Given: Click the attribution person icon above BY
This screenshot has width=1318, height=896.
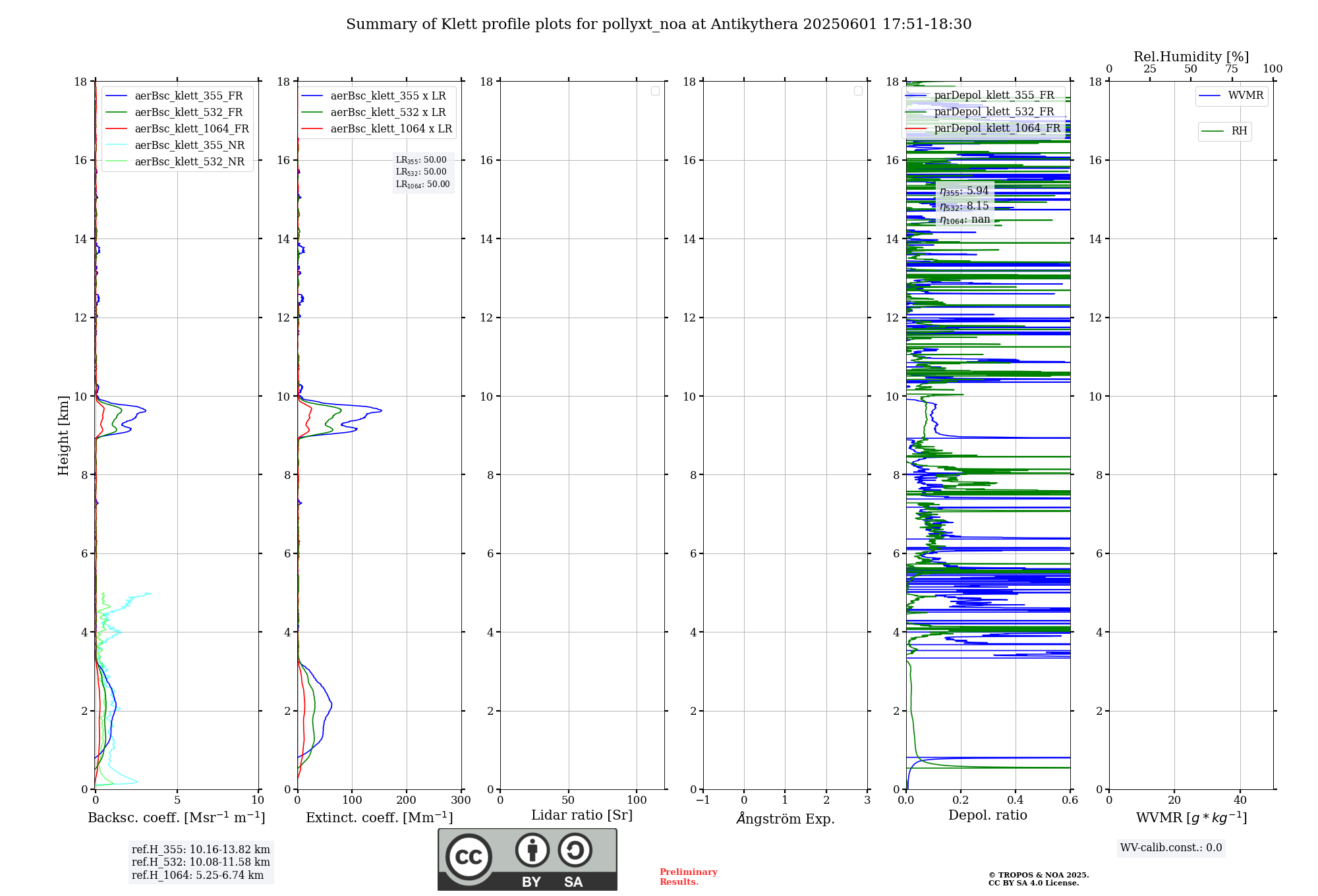Looking at the screenshot, I should [532, 850].
